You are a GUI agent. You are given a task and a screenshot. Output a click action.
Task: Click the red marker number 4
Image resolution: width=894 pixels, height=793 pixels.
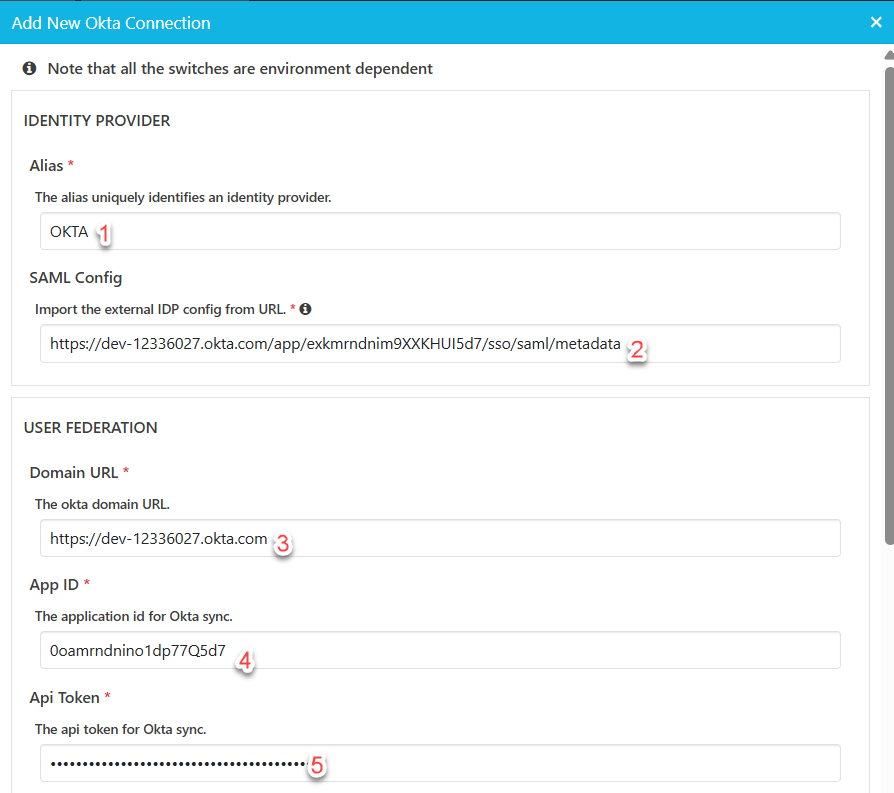[243, 660]
